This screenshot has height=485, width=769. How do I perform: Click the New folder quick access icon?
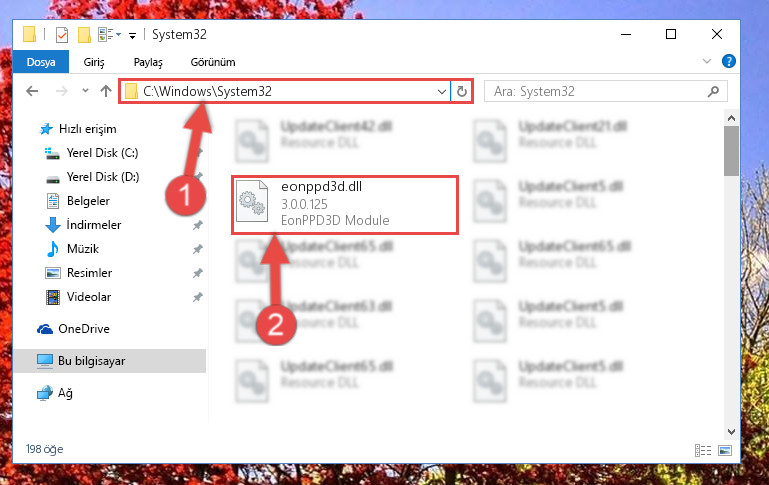(84, 35)
